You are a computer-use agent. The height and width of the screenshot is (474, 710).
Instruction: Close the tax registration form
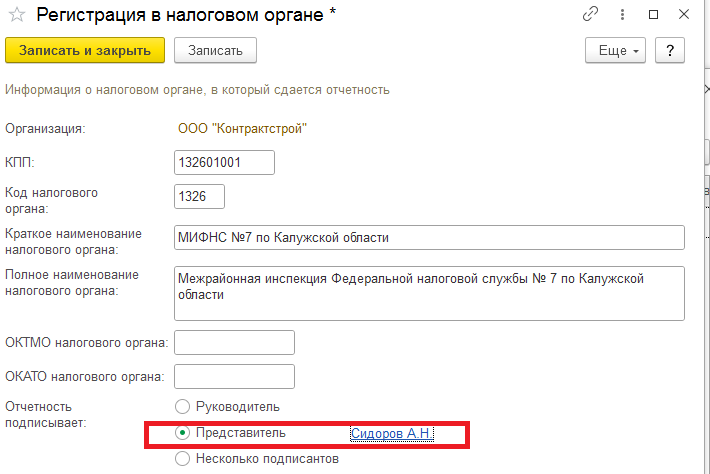point(684,14)
